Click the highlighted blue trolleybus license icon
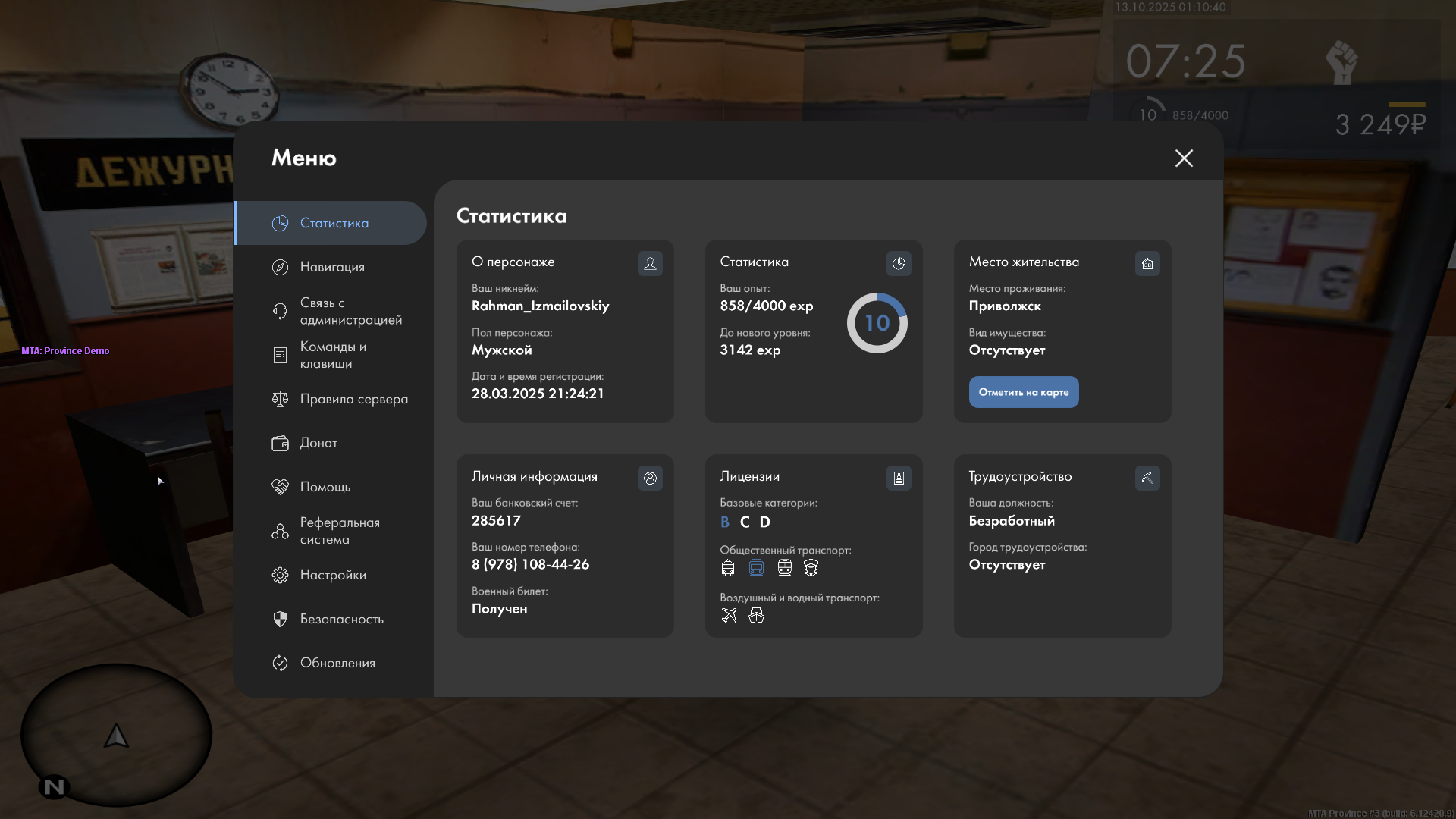 [x=756, y=568]
